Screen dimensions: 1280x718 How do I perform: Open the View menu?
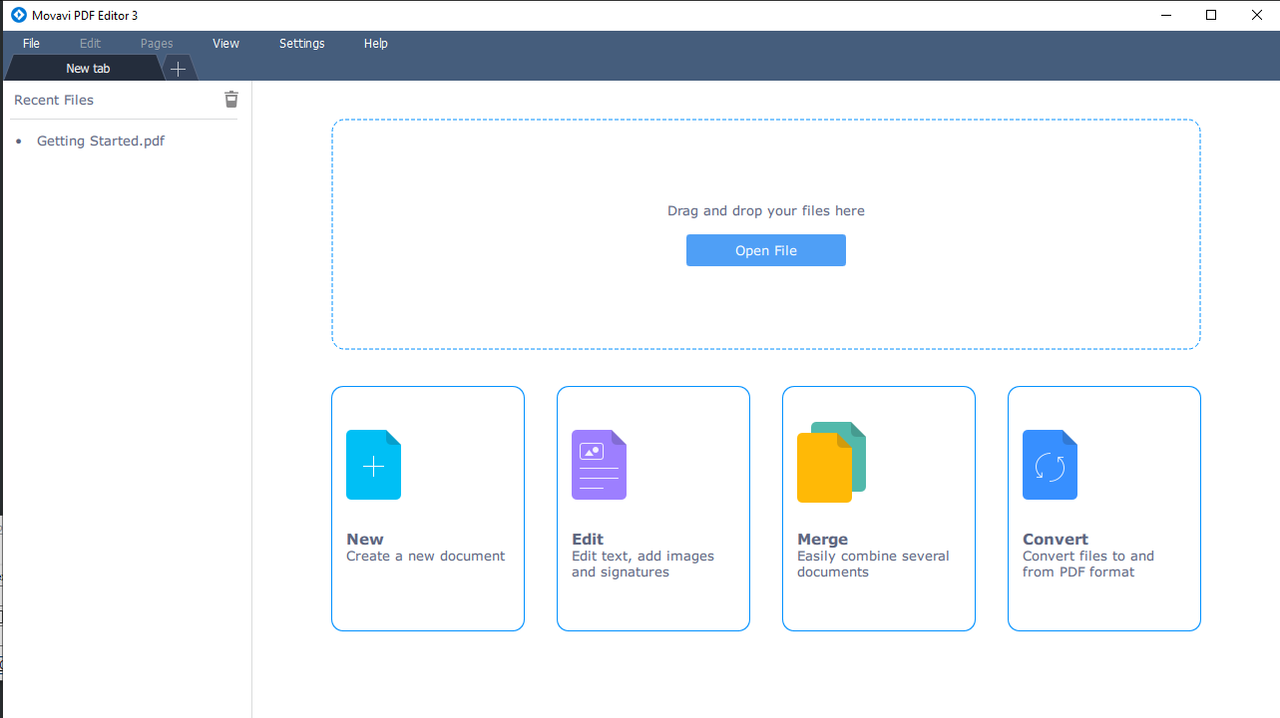226,43
